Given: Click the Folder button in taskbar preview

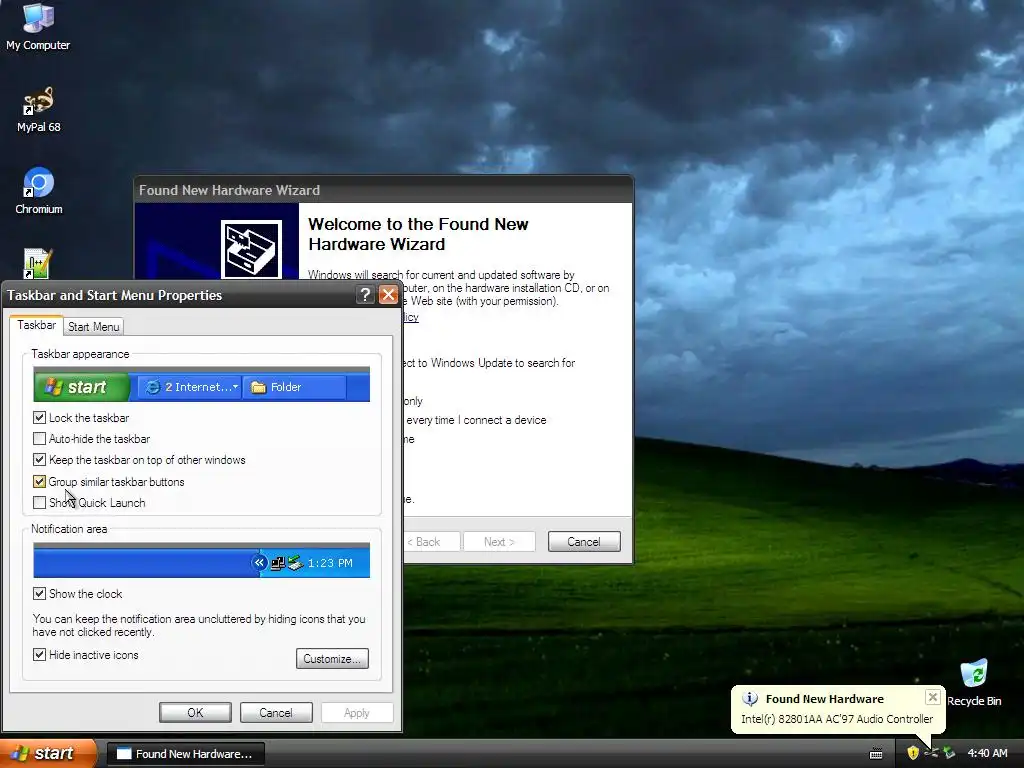Looking at the screenshot, I should (294, 387).
